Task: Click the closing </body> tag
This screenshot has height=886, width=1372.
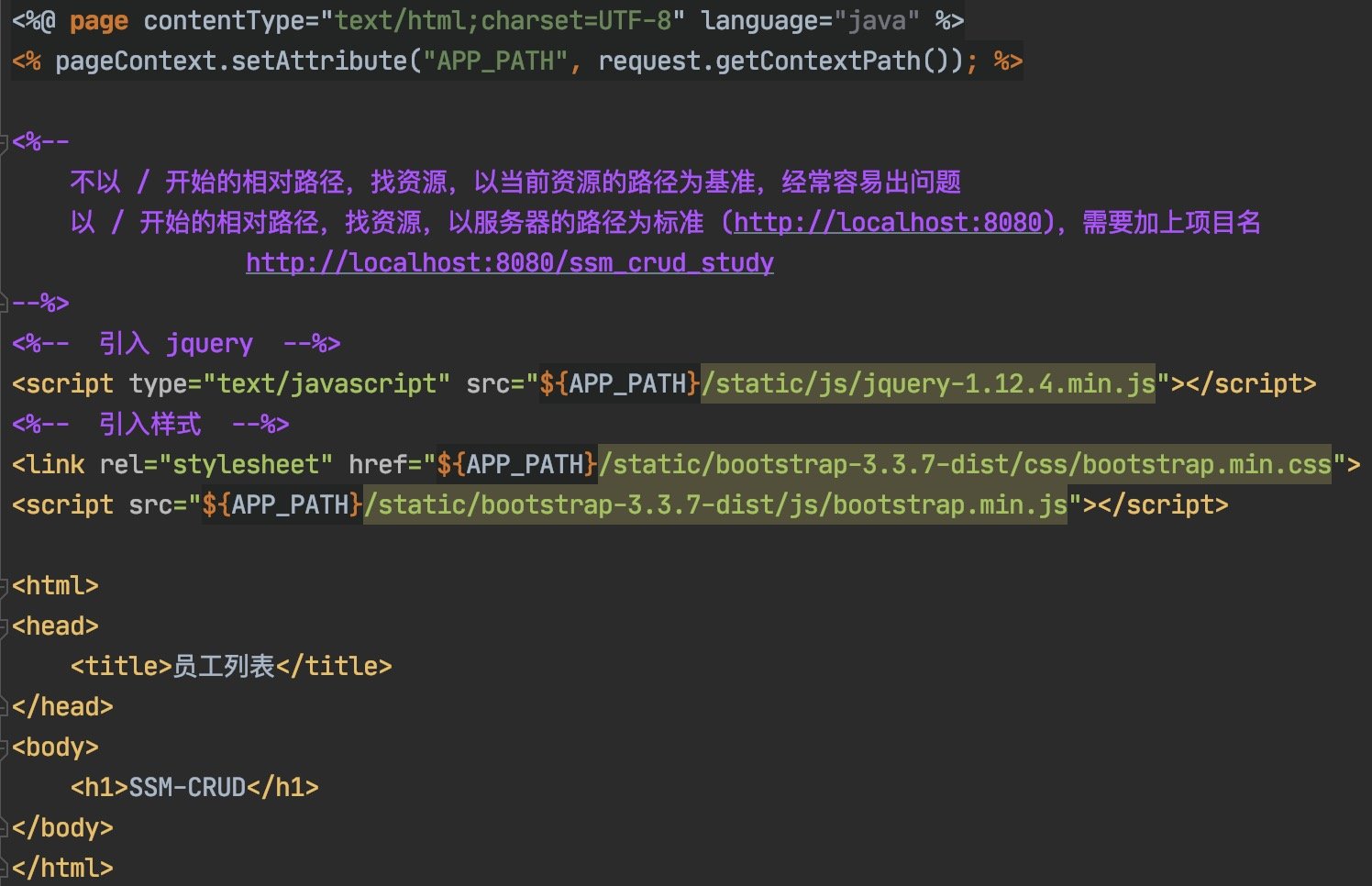Action: coord(62,828)
